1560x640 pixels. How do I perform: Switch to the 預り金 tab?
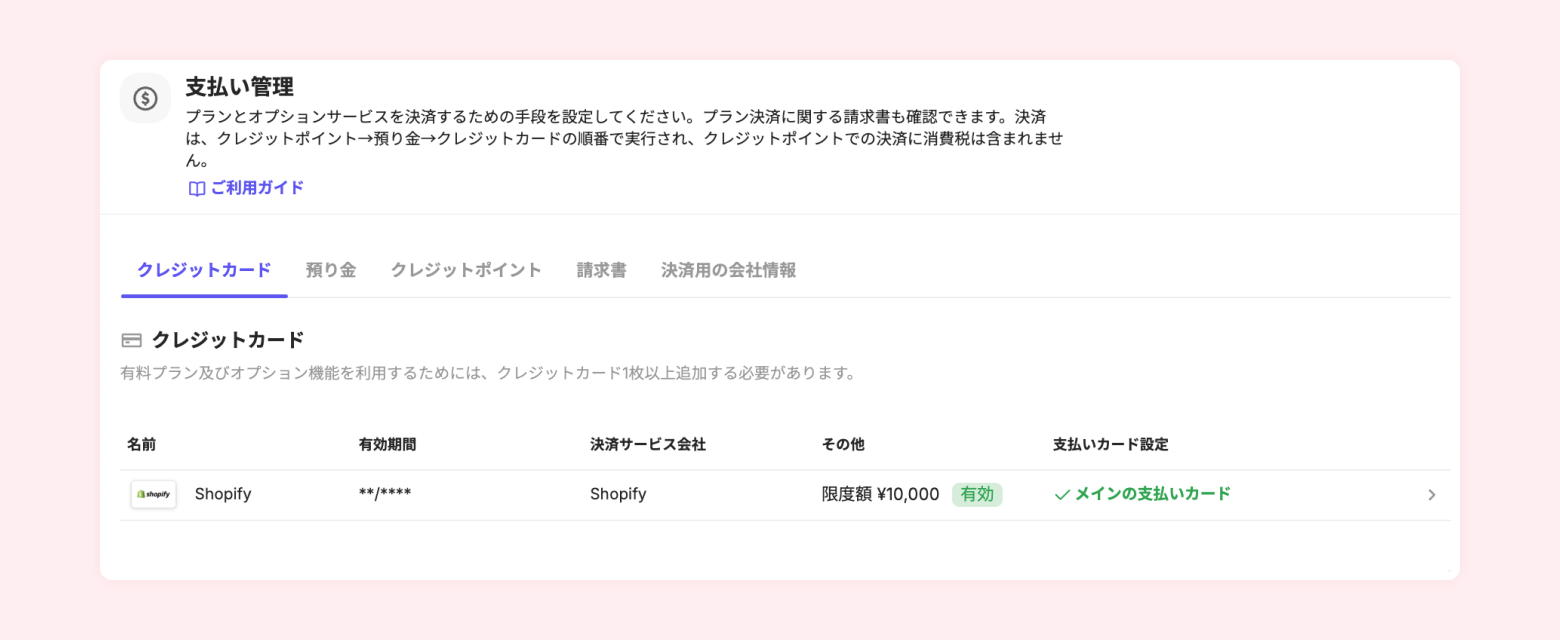(331, 270)
